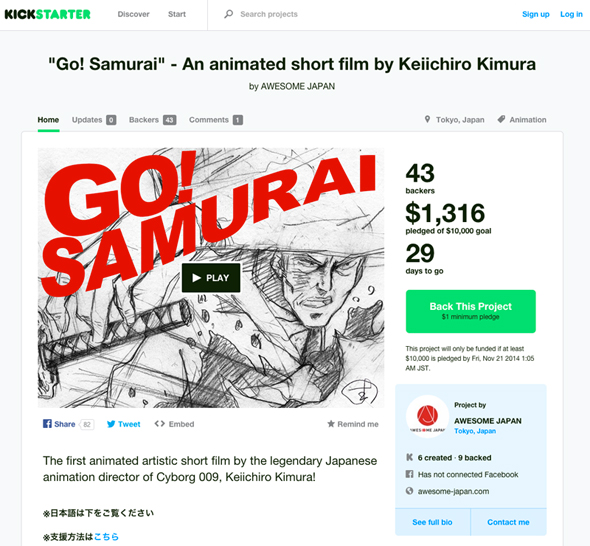Play the Go! Samurai video
This screenshot has height=546, width=590.
click(x=211, y=278)
